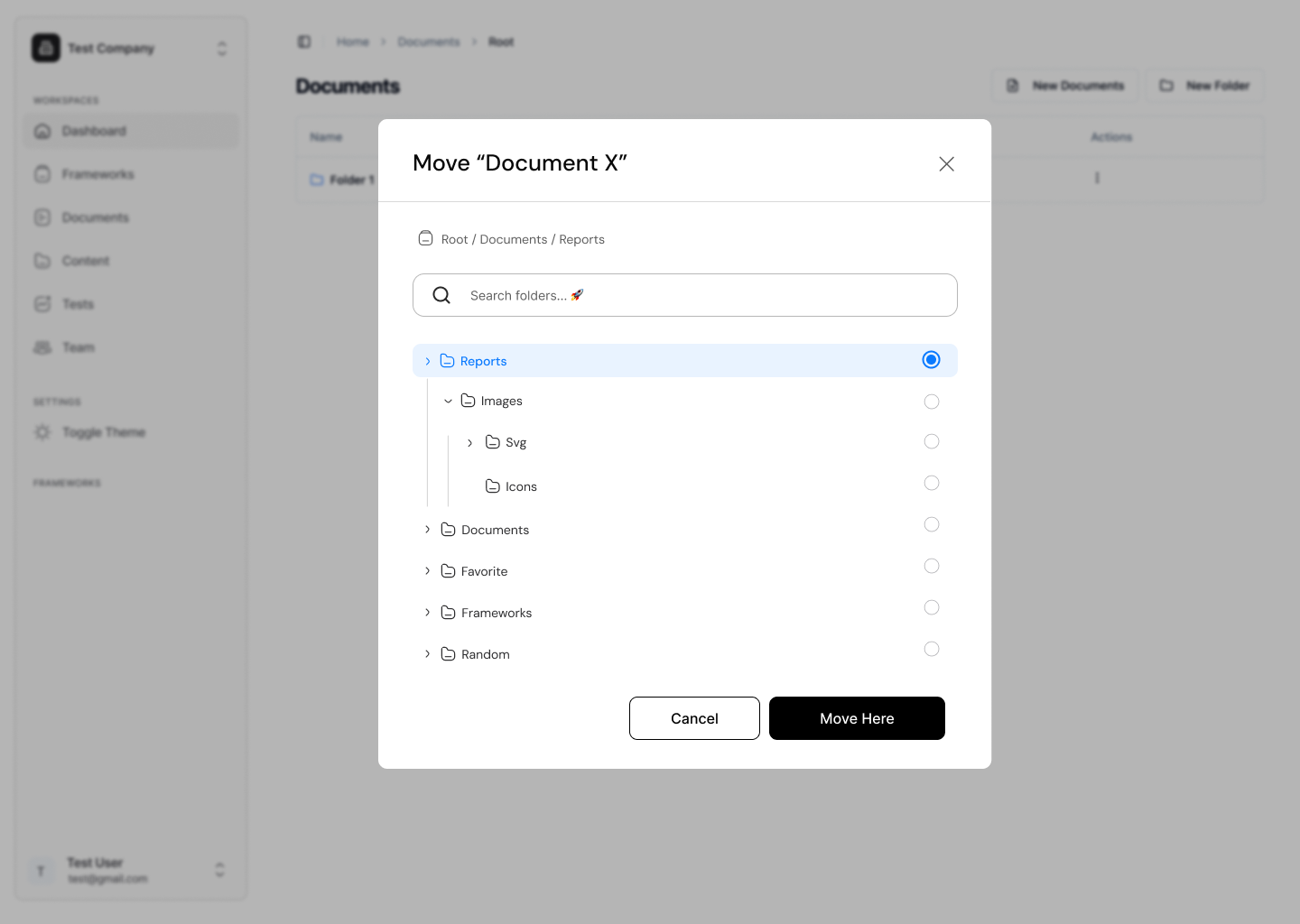
Task: Close the Move Document X dialog
Action: 946,163
